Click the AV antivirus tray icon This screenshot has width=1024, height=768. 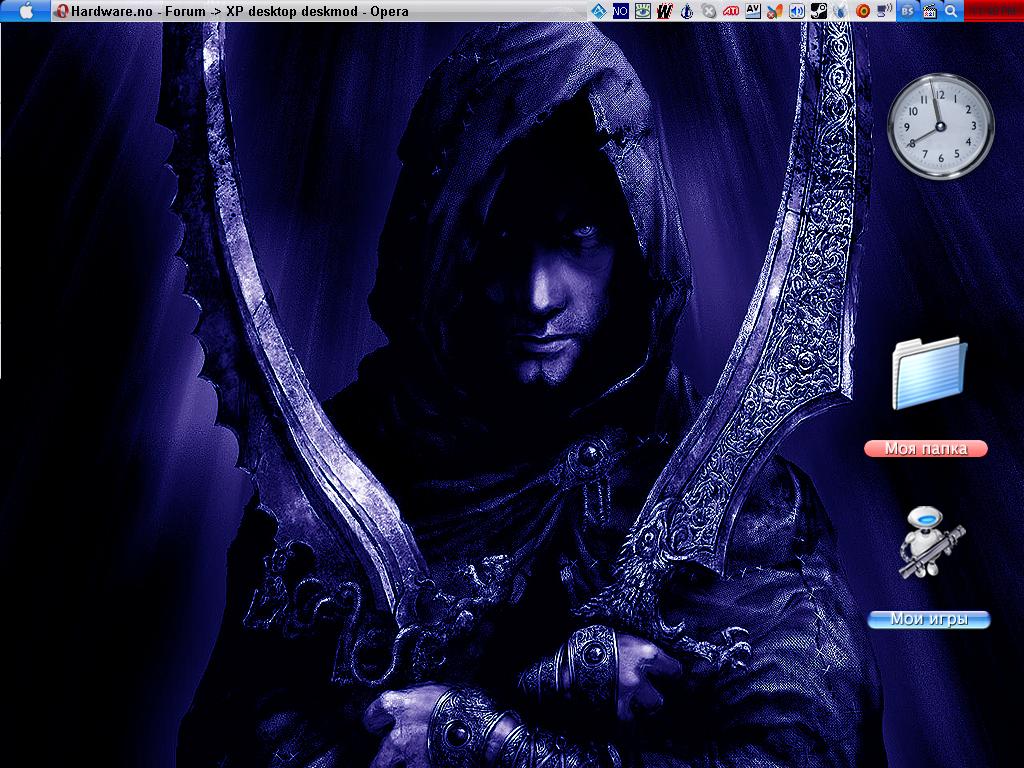pos(752,11)
